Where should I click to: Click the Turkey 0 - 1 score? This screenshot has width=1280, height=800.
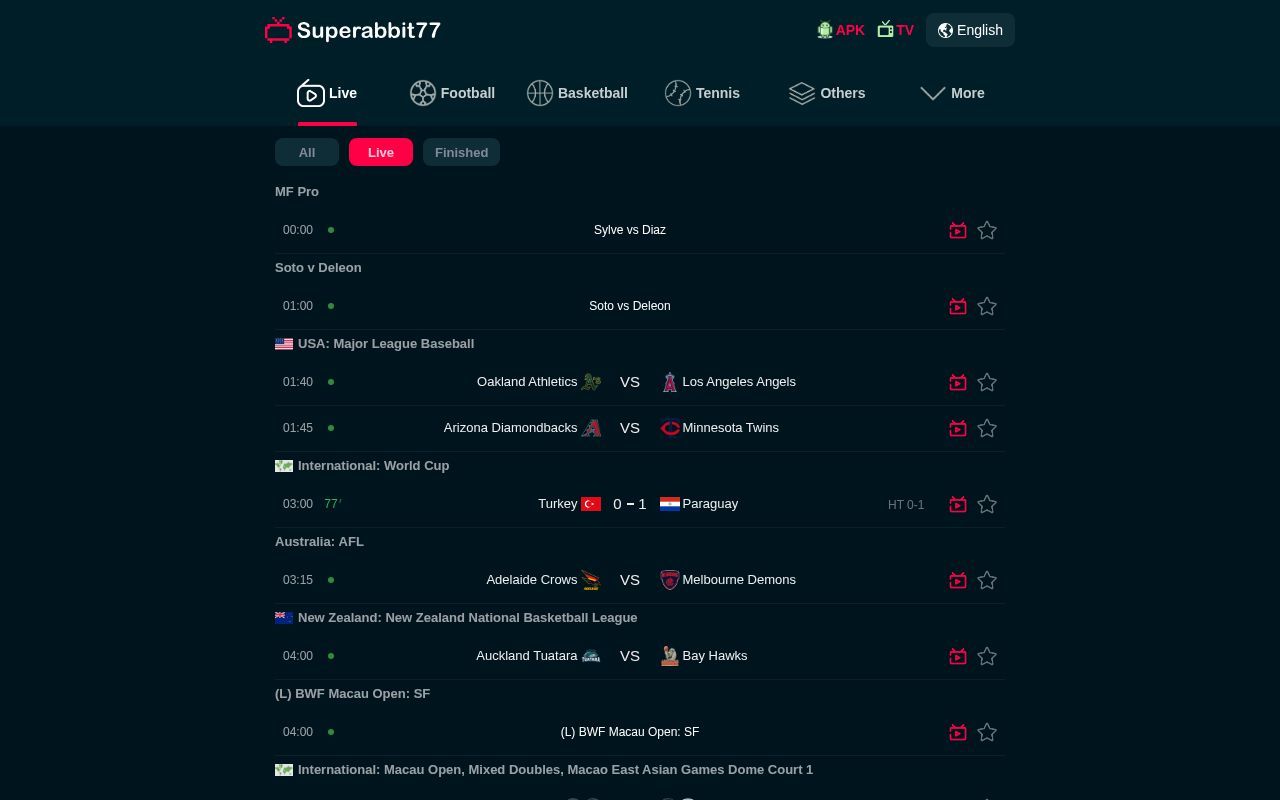click(x=630, y=504)
